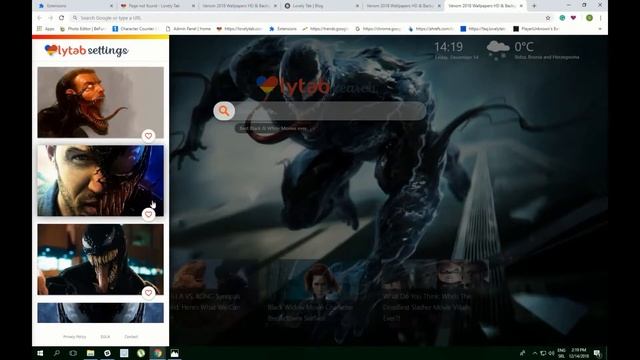Open the Apps bookmarks shortcut

coord(46,29)
